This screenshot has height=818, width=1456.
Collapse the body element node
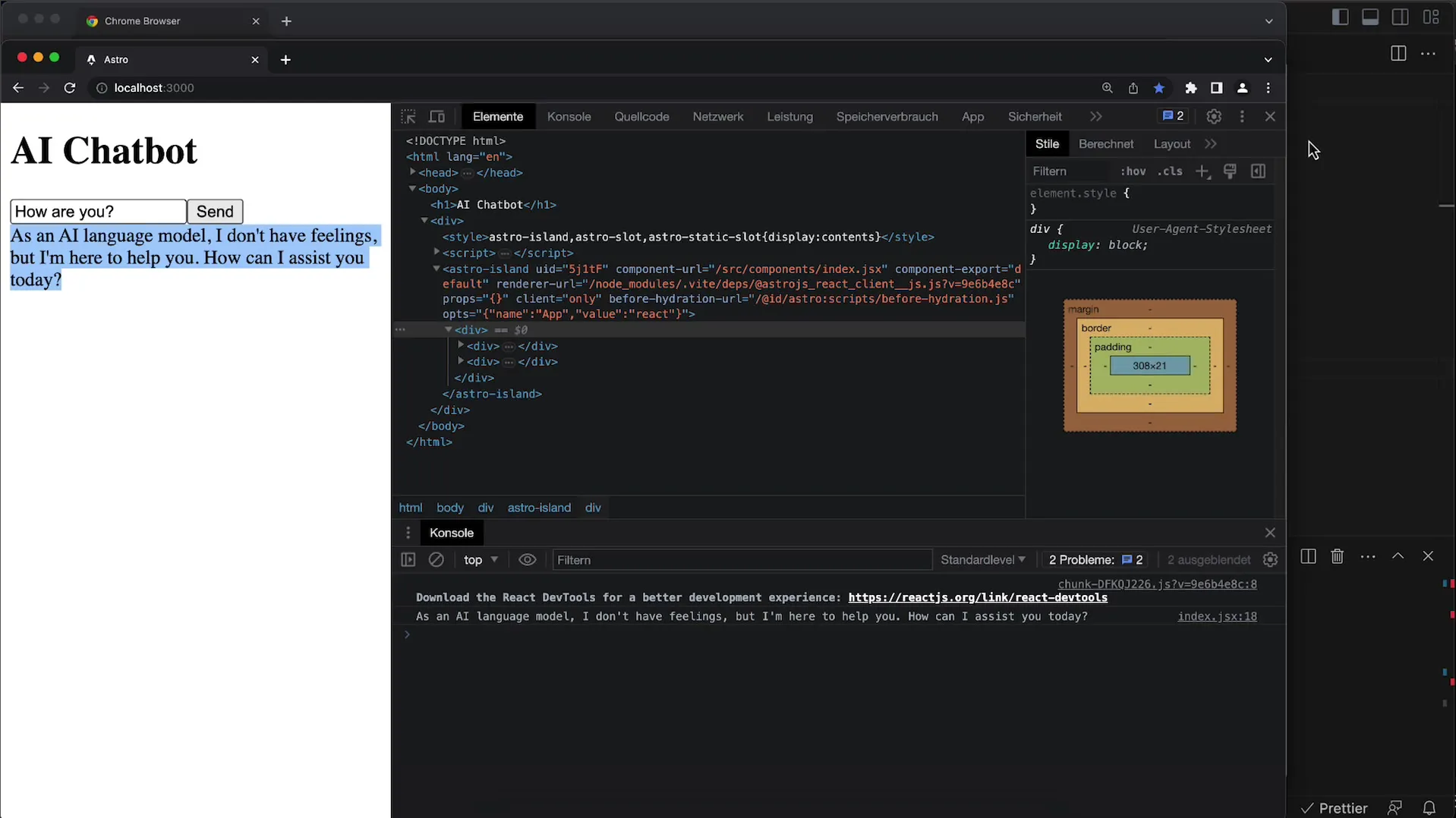coord(413,188)
